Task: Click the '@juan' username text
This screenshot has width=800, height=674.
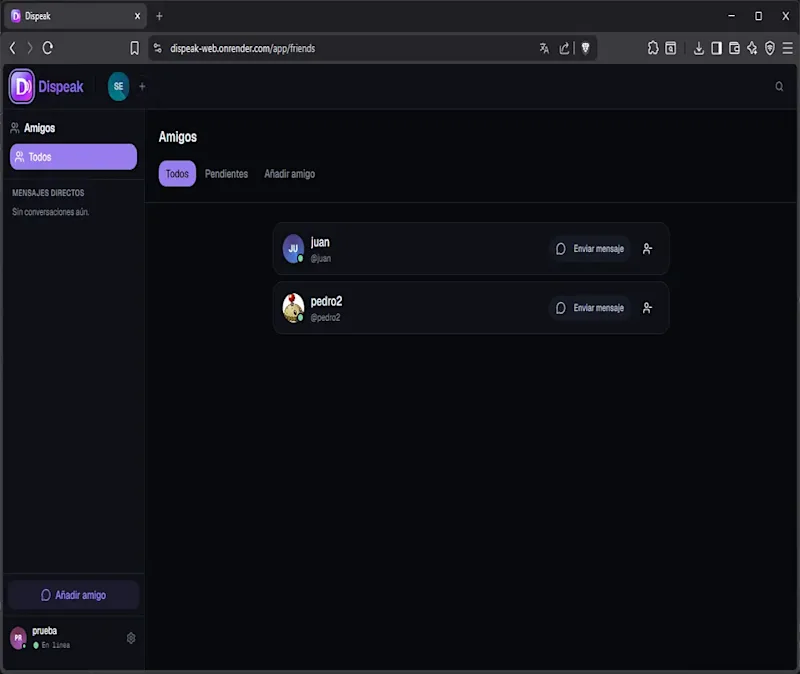Action: [320, 259]
